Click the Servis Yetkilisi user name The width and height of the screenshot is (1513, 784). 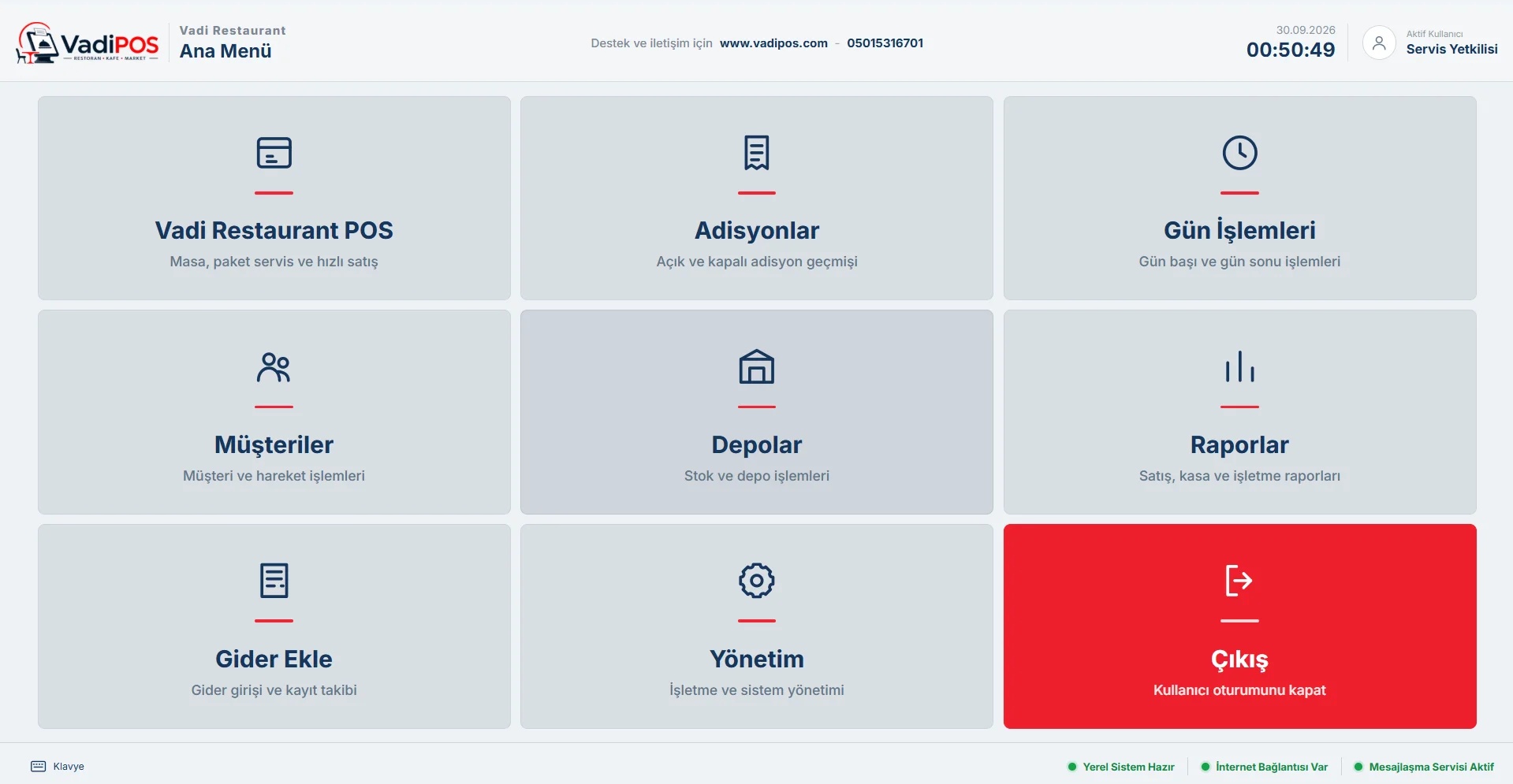tap(1452, 49)
